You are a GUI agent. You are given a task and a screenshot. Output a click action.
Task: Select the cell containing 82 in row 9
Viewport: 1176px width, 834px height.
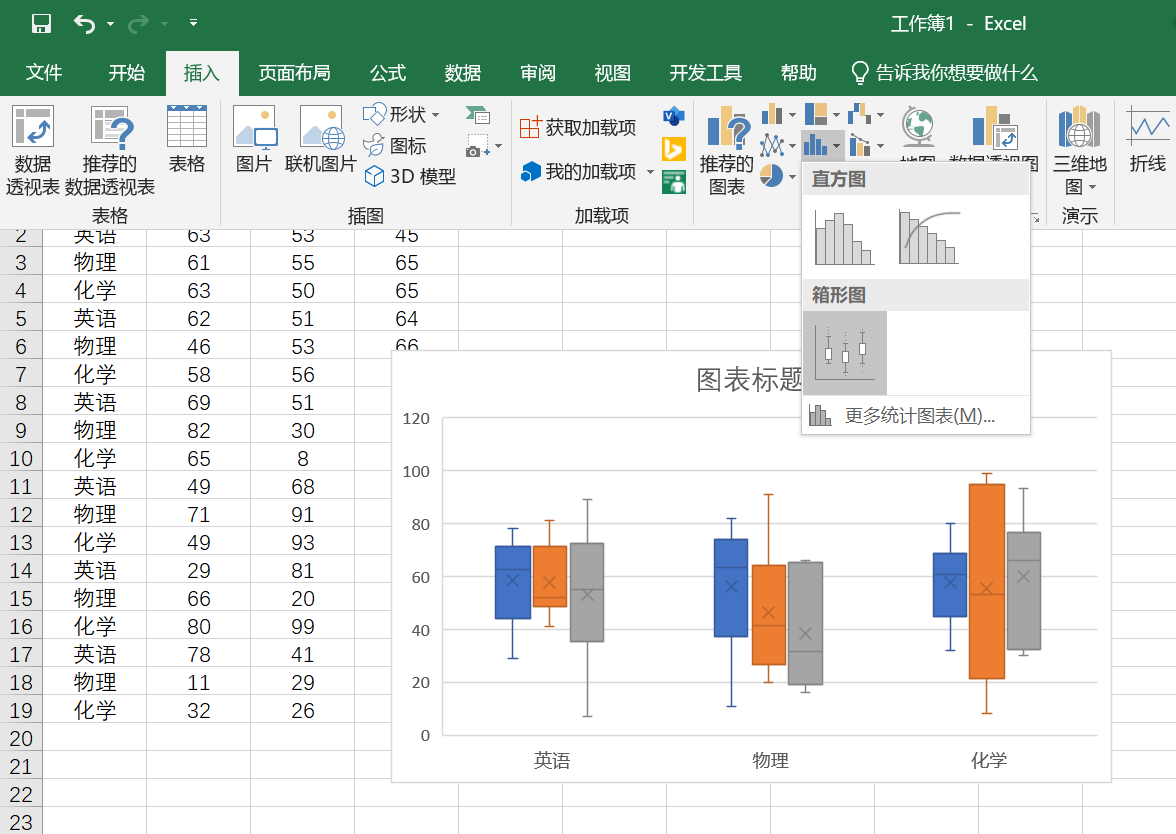point(199,430)
